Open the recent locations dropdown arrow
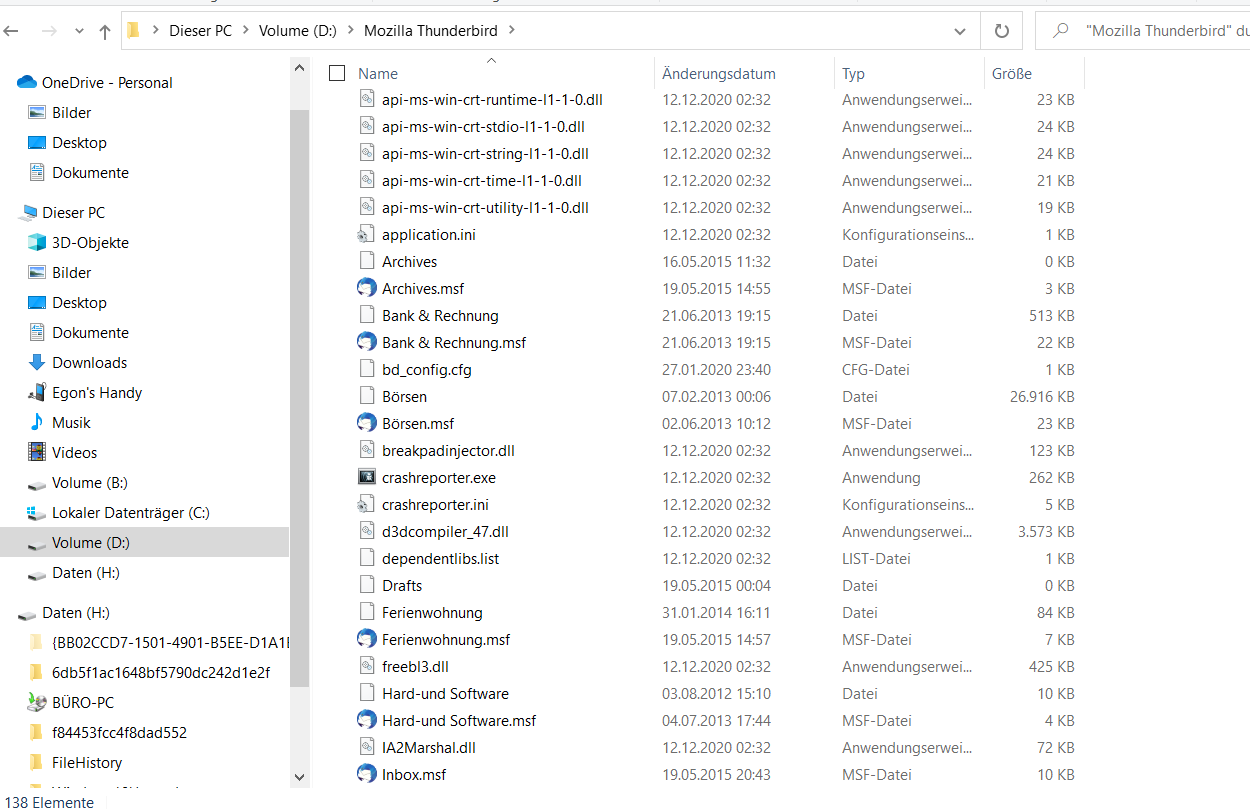The width and height of the screenshot is (1250, 812). pyautogui.click(x=79, y=32)
